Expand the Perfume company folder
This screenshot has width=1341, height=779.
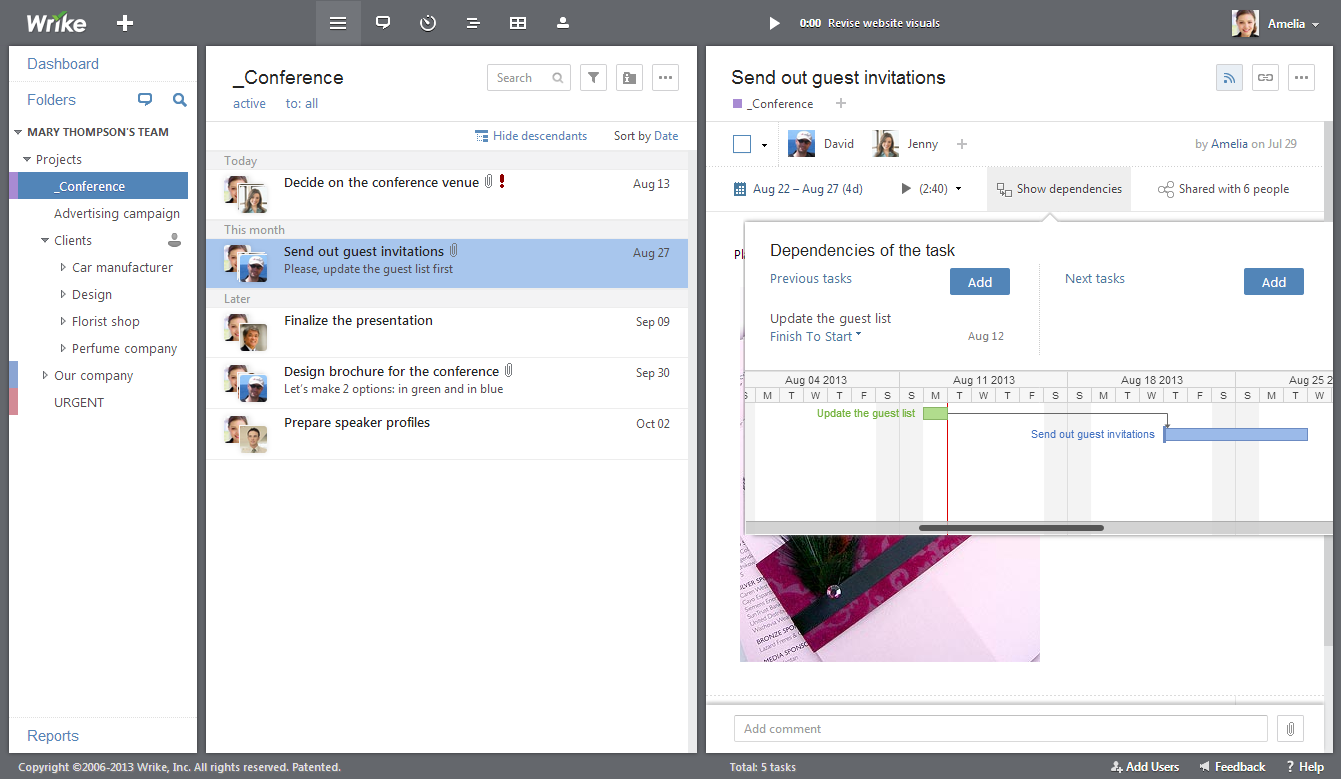(63, 349)
